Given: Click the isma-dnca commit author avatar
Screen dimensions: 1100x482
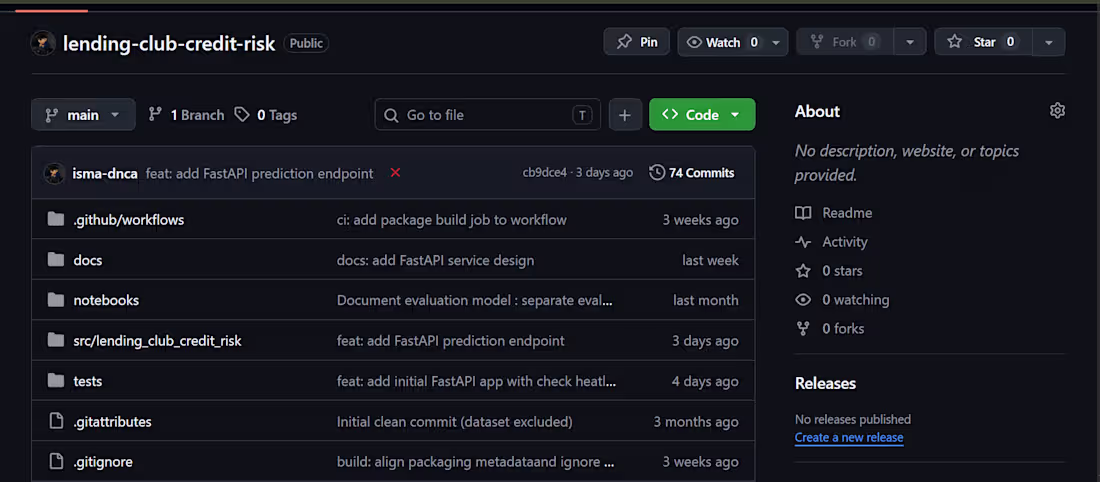Looking at the screenshot, I should [55, 173].
